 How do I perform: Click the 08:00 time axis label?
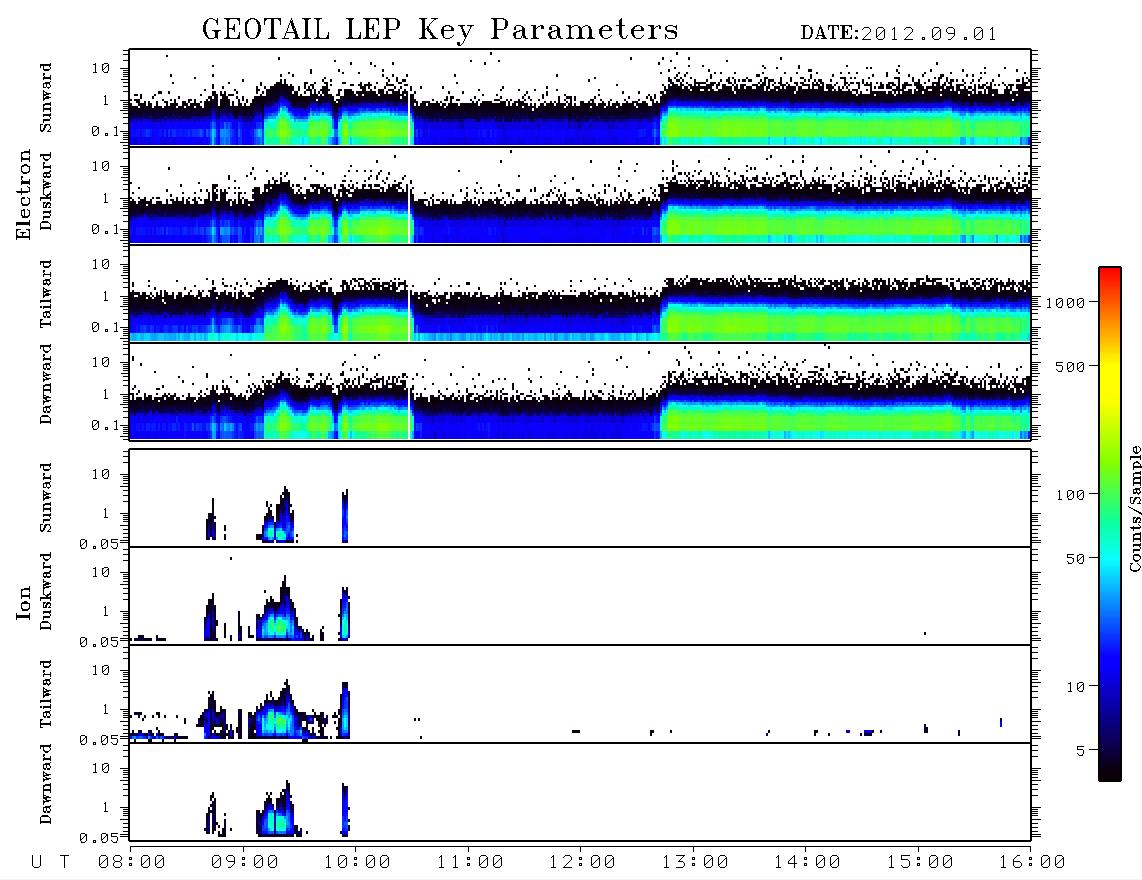click(132, 862)
